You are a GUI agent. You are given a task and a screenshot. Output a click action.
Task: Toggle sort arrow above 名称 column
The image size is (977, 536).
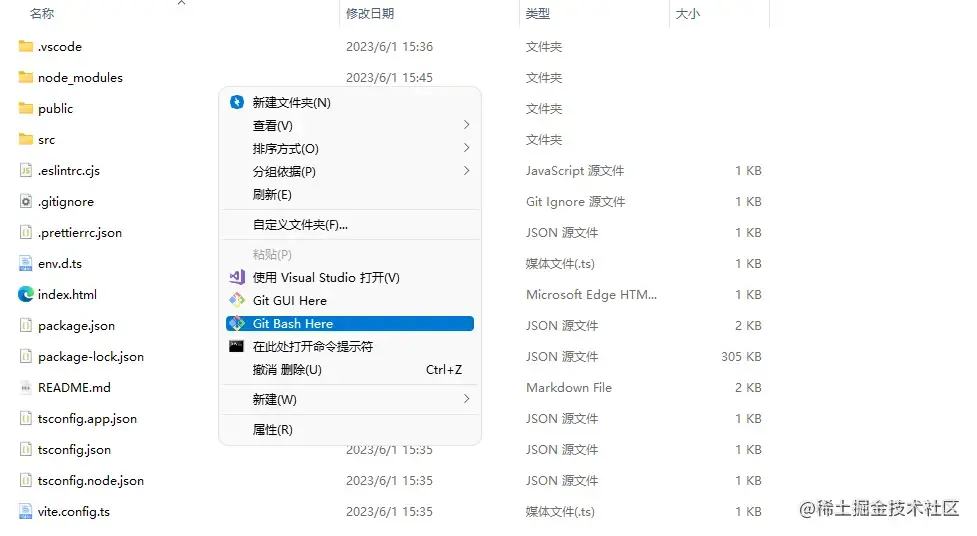tap(181, 3)
